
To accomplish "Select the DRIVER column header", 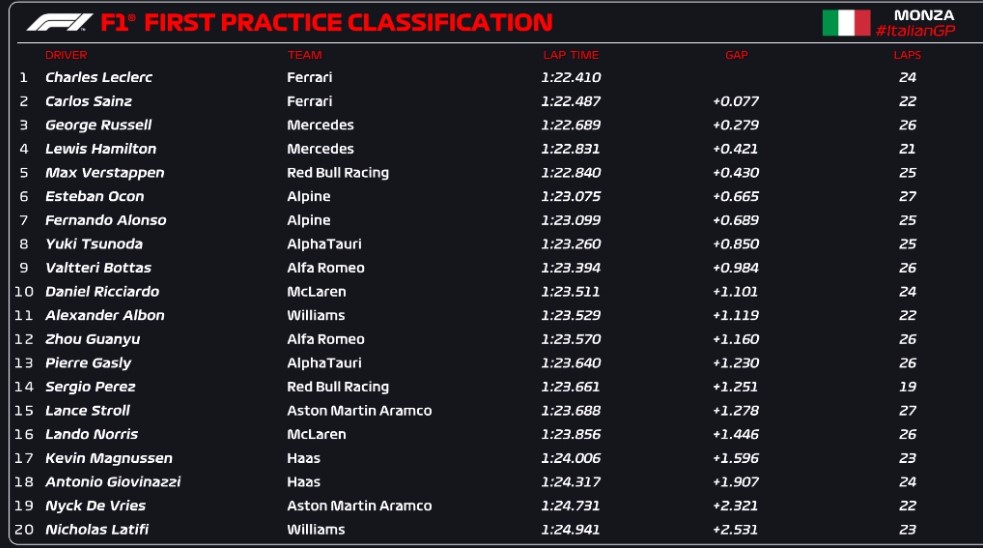I will pos(66,55).
